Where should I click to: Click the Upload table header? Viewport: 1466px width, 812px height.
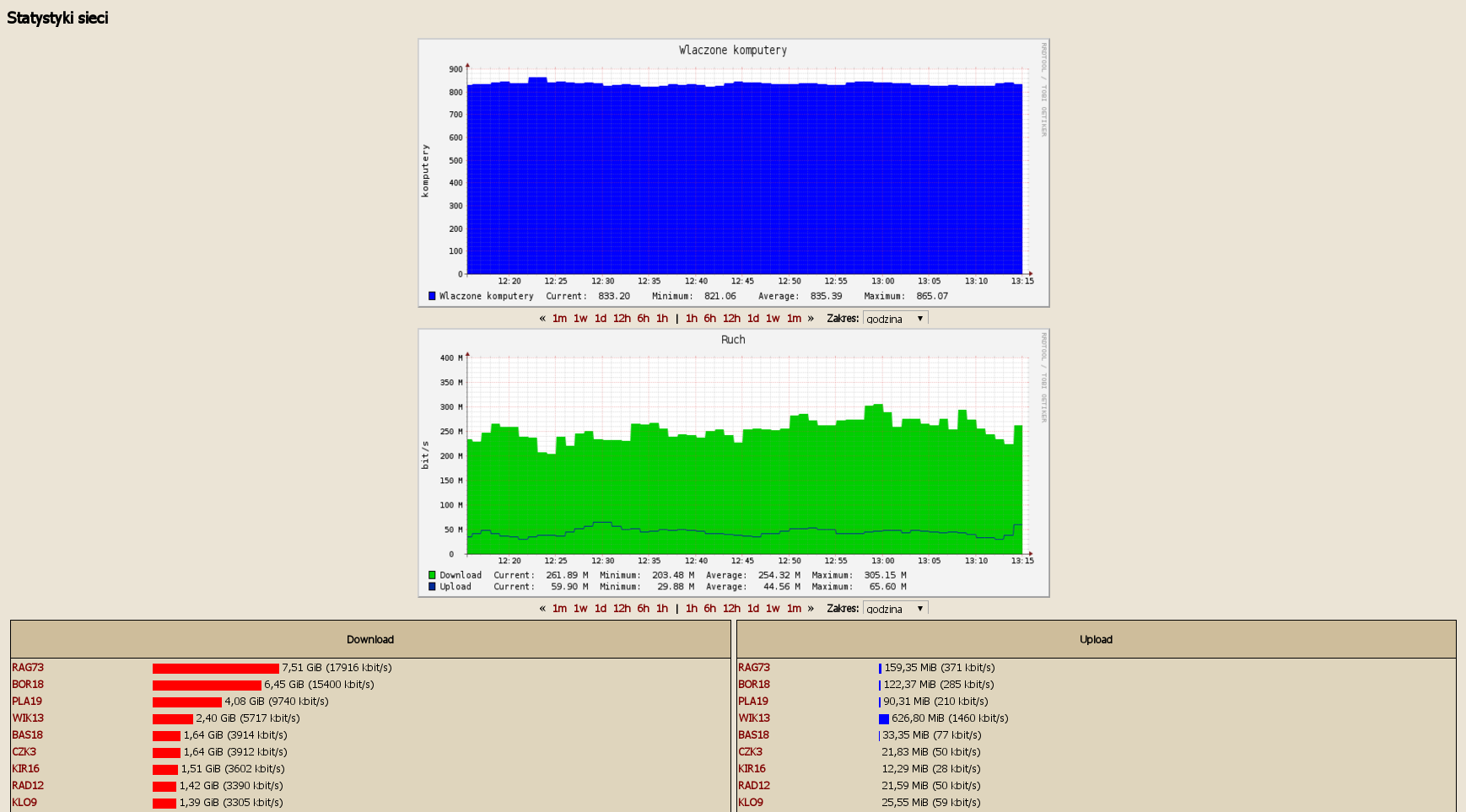[x=1096, y=639]
